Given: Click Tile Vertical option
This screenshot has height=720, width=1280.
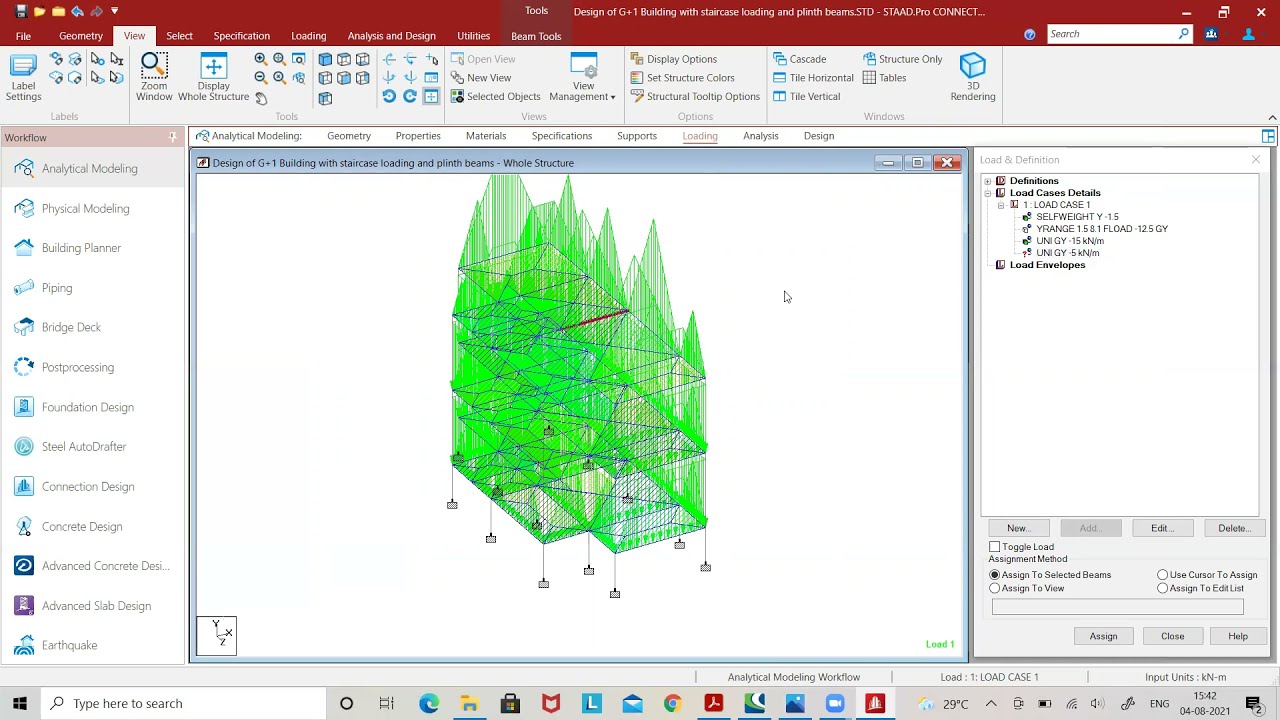Looking at the screenshot, I should [x=806, y=97].
